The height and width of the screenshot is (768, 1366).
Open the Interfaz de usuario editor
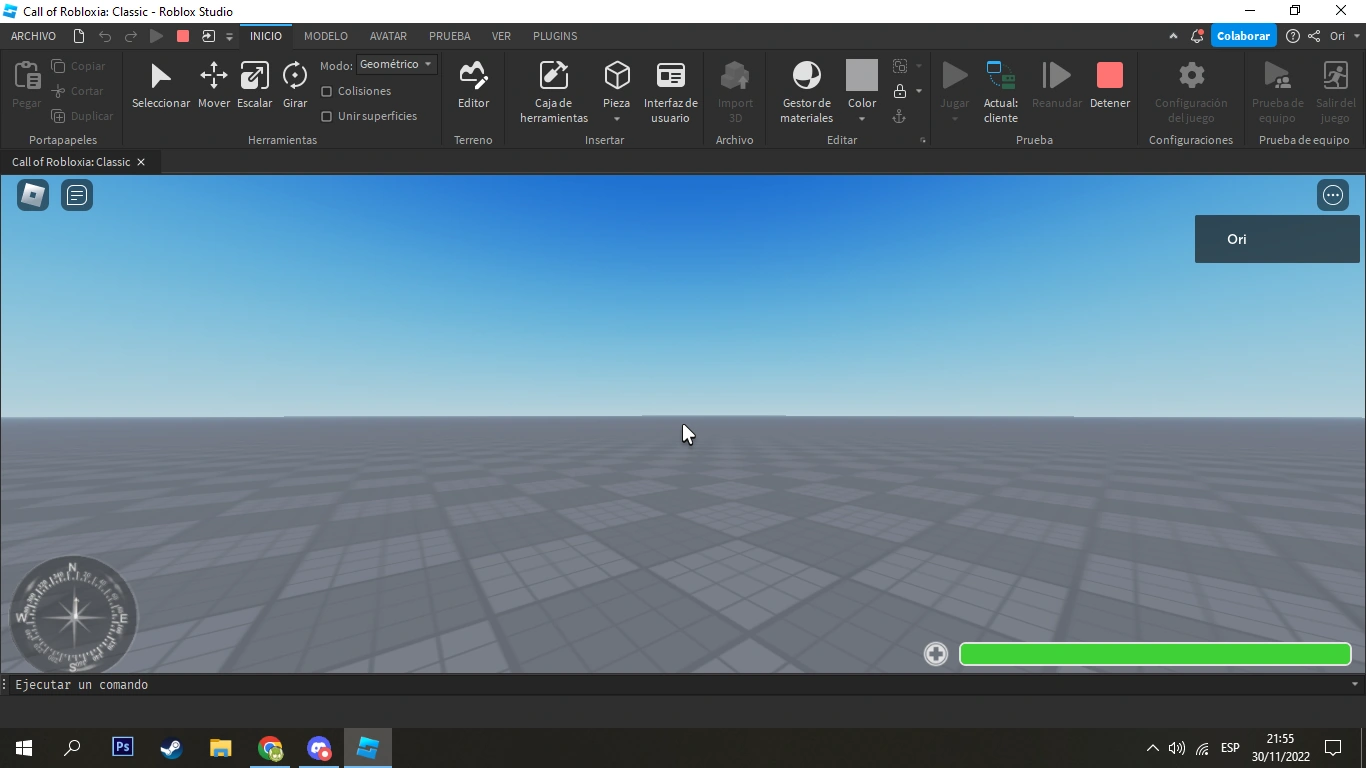click(x=669, y=85)
